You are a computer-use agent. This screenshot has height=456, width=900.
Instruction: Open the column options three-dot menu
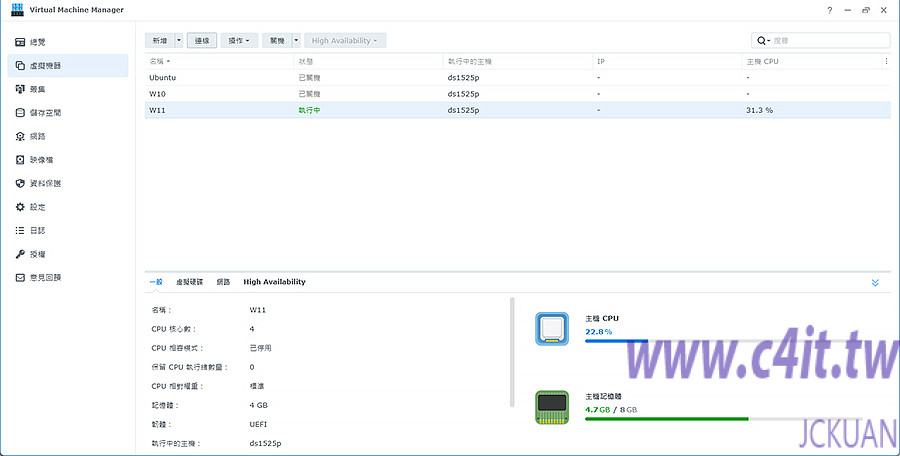coord(886,61)
